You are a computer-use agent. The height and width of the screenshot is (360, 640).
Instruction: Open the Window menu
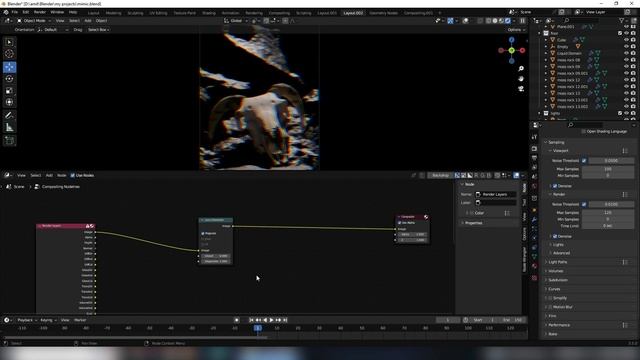(57, 12)
